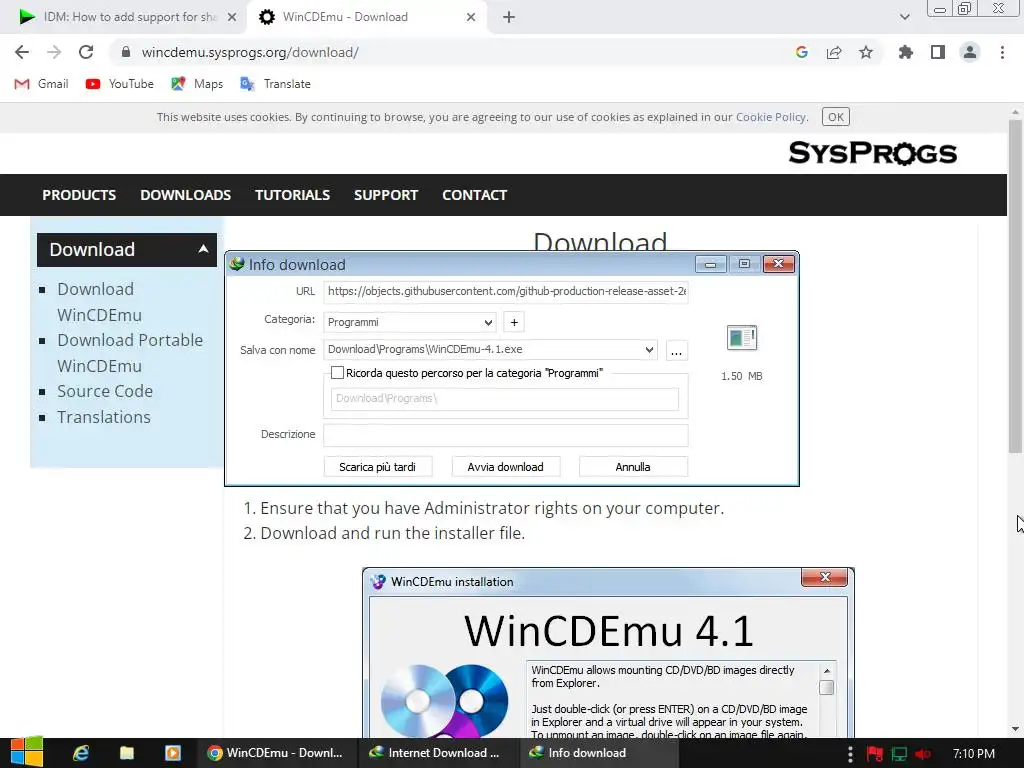Add a new category with plus button

coord(514,322)
